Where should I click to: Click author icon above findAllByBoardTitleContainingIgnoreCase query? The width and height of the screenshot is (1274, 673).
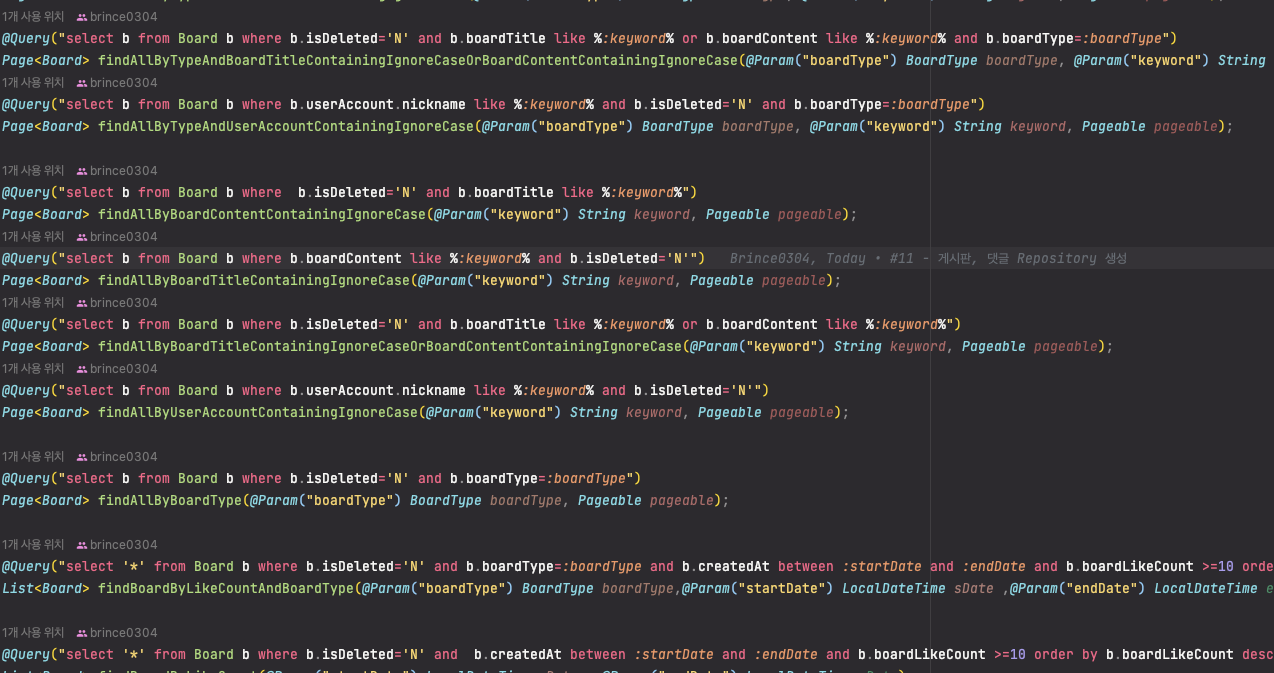click(82, 237)
